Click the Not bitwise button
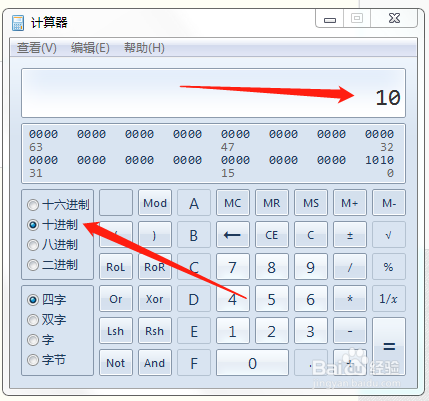Viewport: 429px width, 401px height. [116, 363]
